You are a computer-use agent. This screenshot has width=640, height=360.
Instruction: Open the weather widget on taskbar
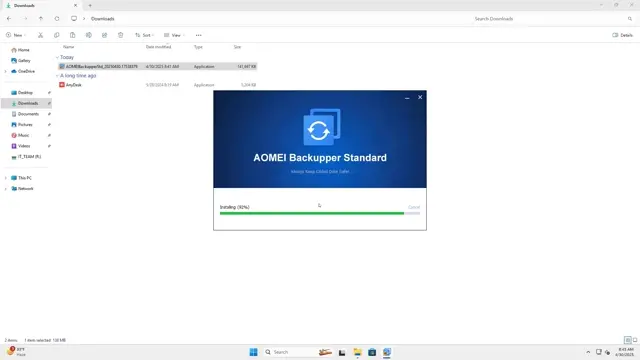(x=16, y=352)
